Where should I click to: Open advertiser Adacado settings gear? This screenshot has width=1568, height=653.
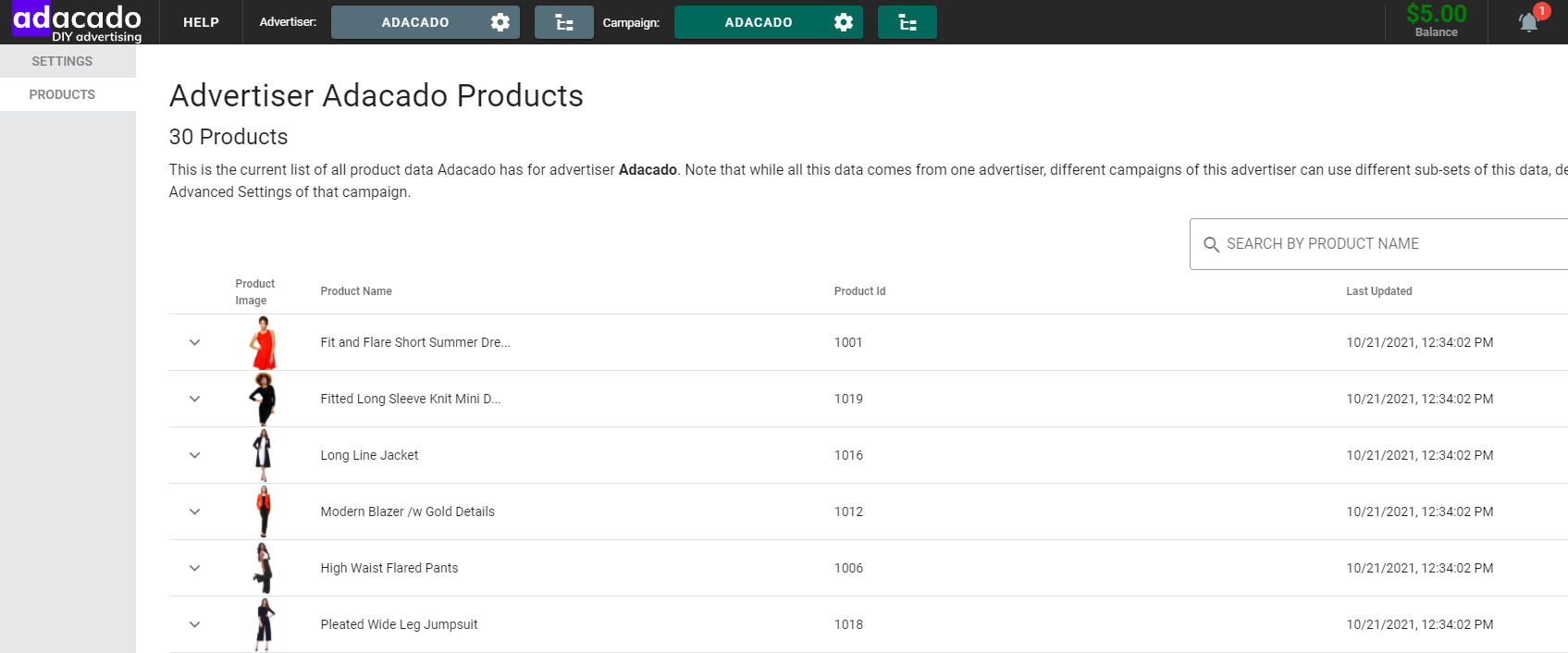500,22
